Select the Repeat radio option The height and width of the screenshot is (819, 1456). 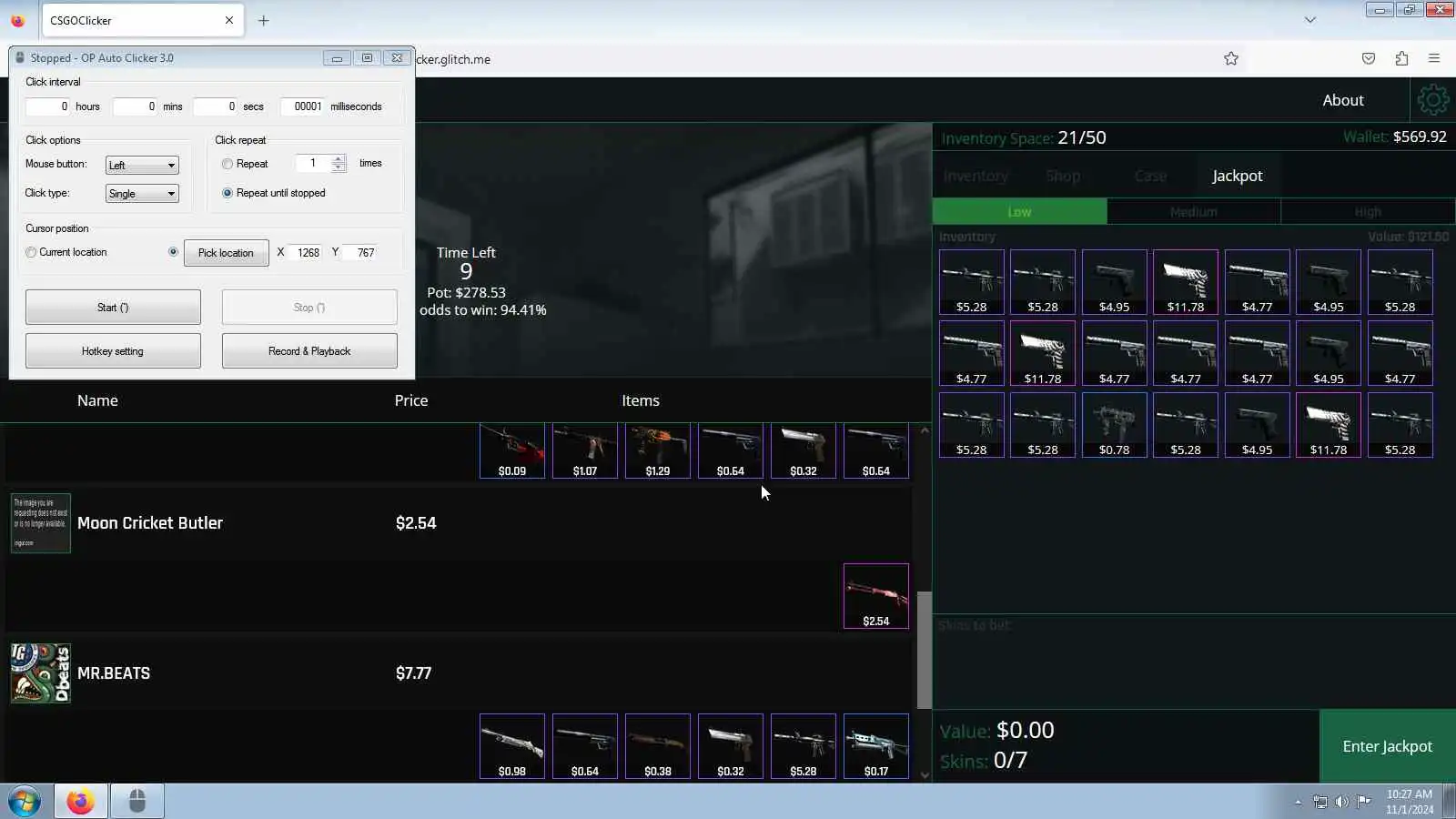click(227, 164)
